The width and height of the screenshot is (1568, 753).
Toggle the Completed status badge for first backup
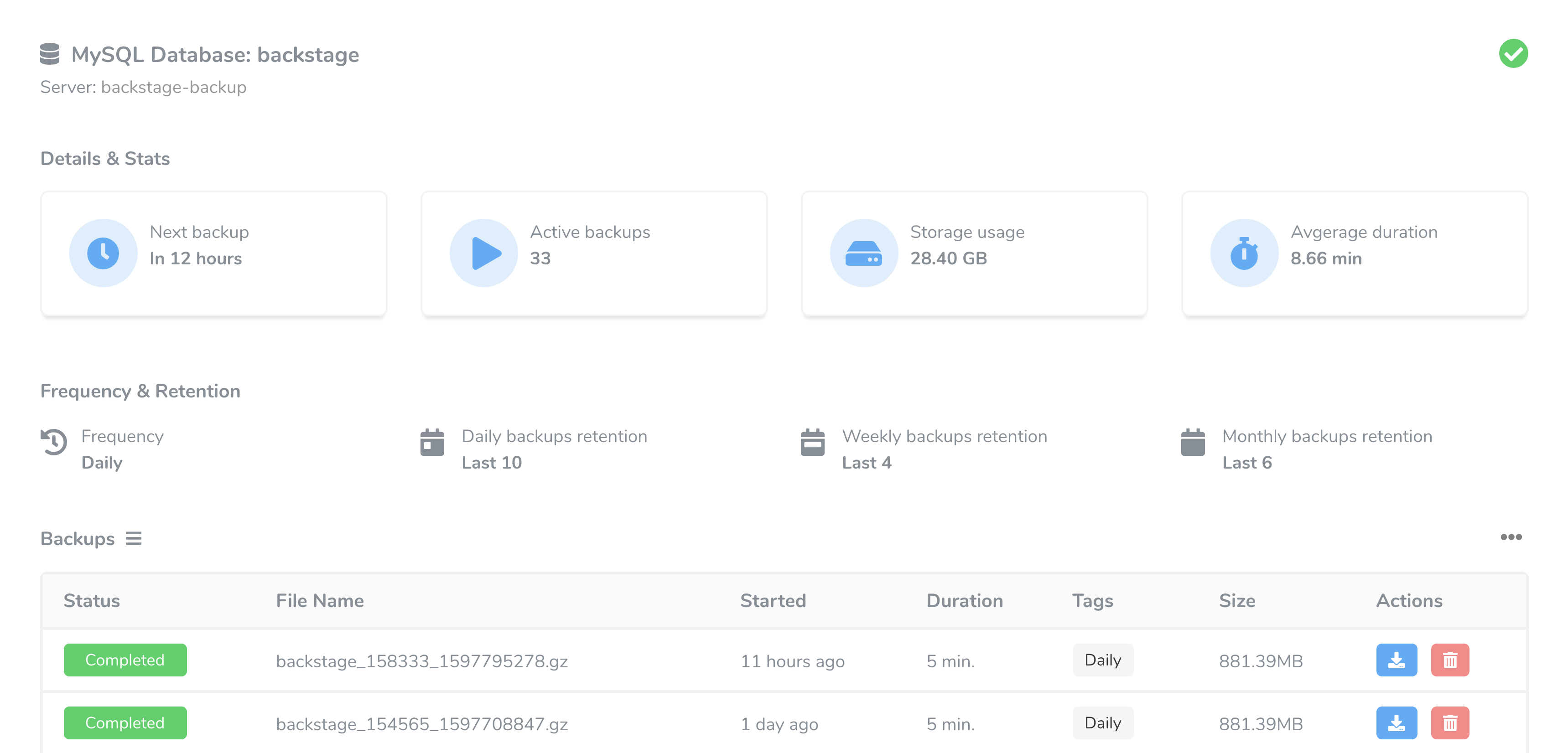pos(125,659)
